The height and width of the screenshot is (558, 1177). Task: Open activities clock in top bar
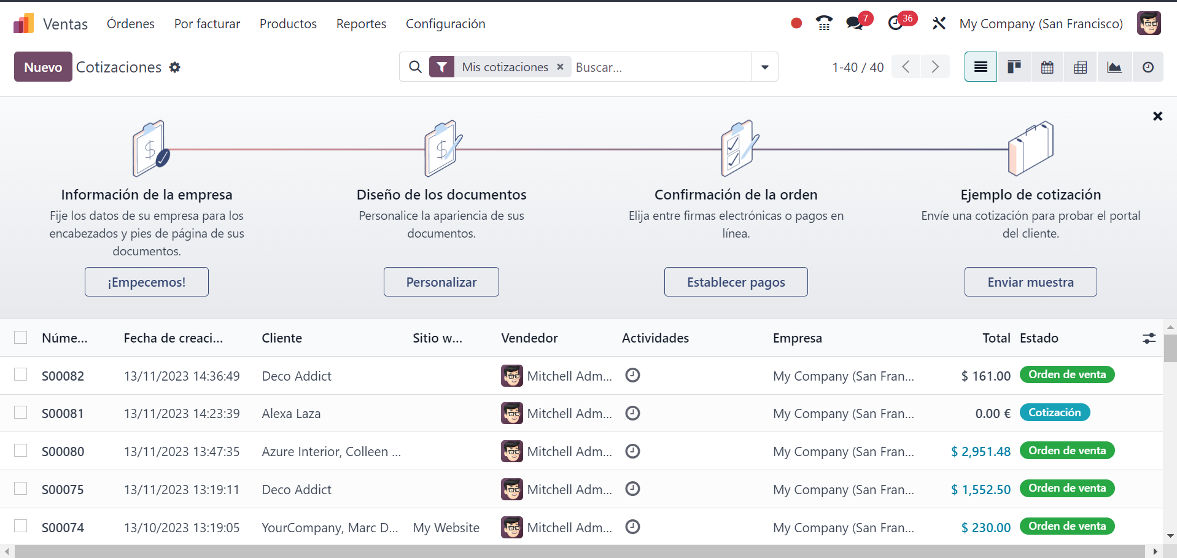pos(896,23)
